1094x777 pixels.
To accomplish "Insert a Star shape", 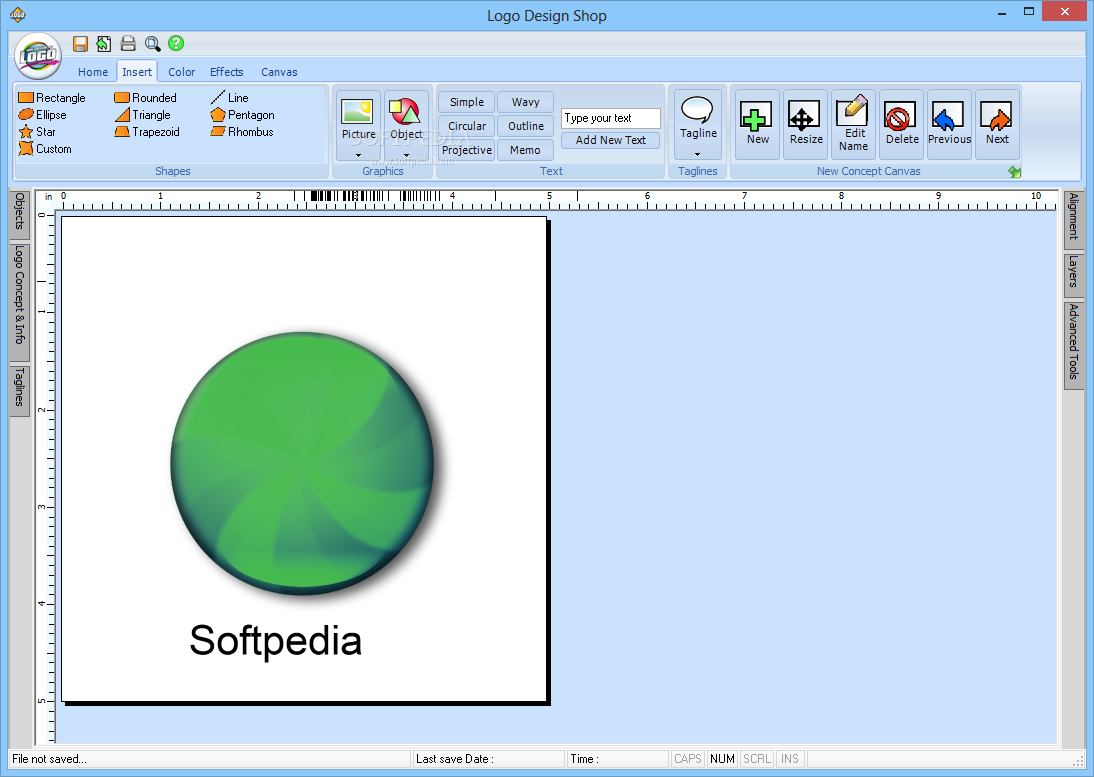I will tap(37, 132).
